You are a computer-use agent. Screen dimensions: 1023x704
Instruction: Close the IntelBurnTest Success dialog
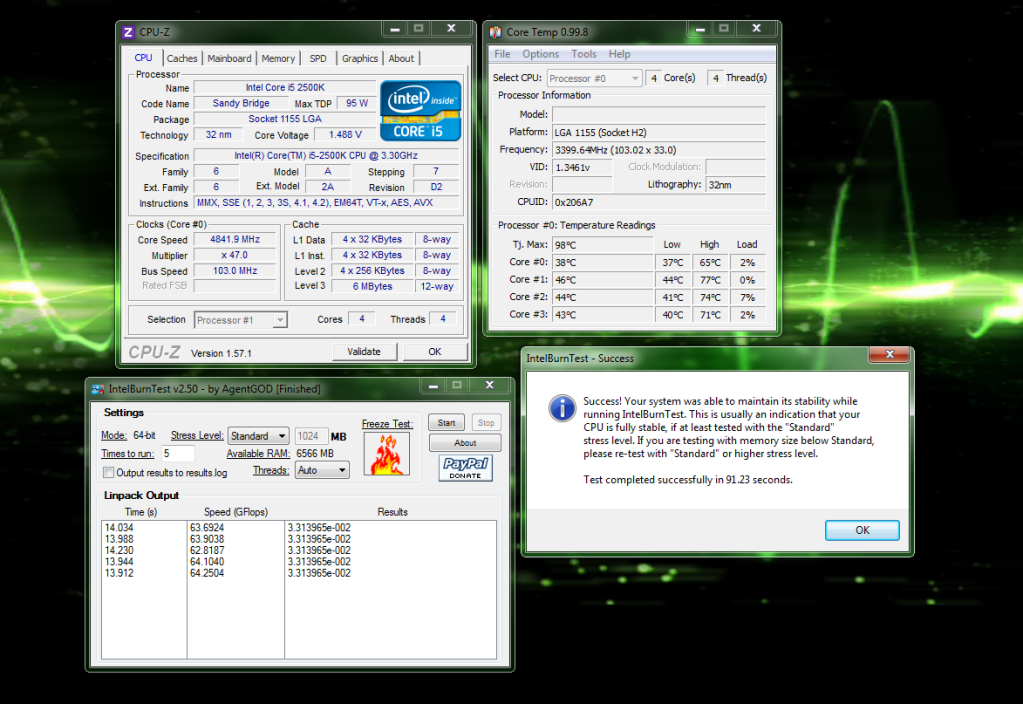889,354
